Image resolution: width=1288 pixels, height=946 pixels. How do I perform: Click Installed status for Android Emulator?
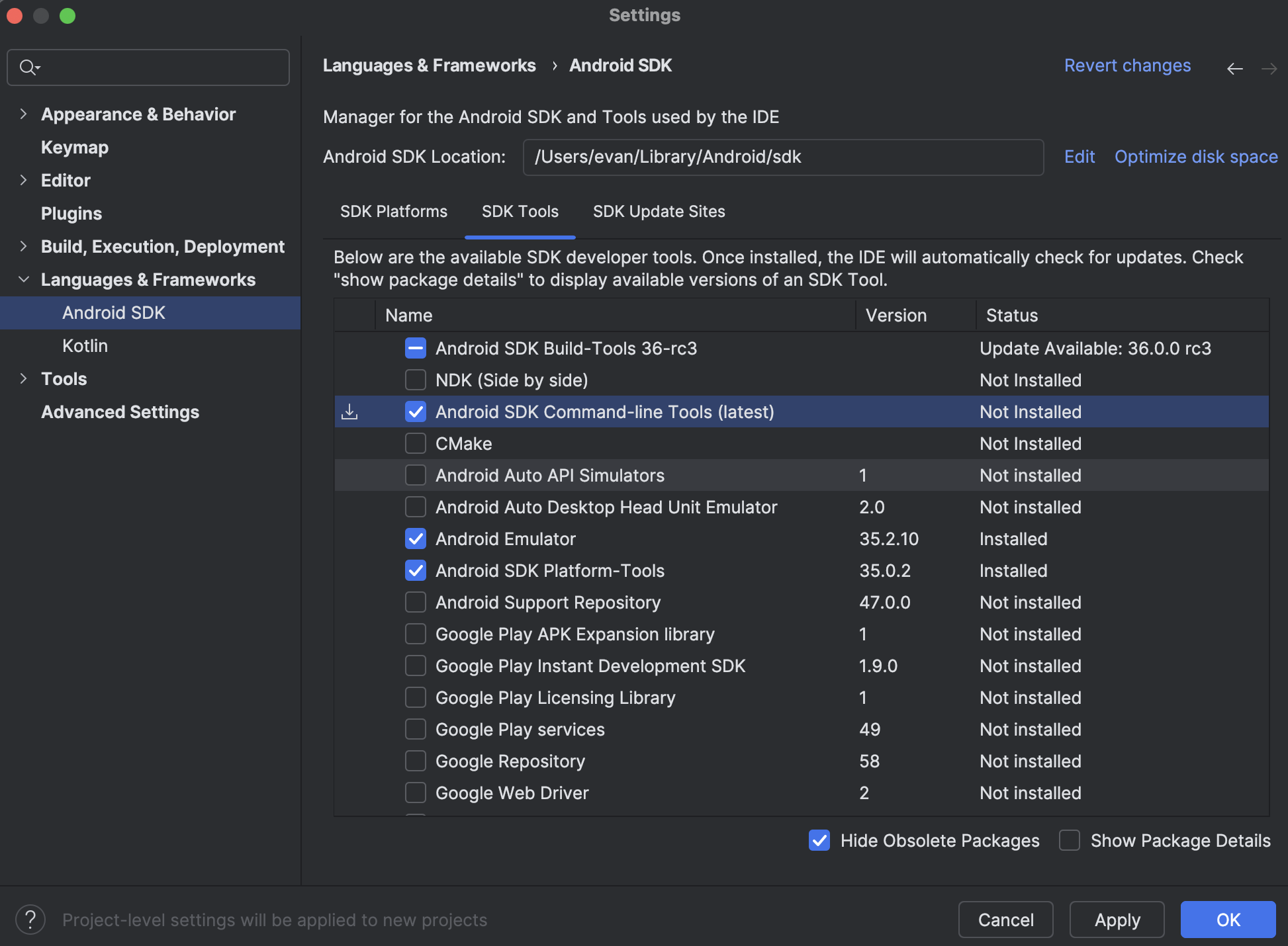click(1013, 539)
